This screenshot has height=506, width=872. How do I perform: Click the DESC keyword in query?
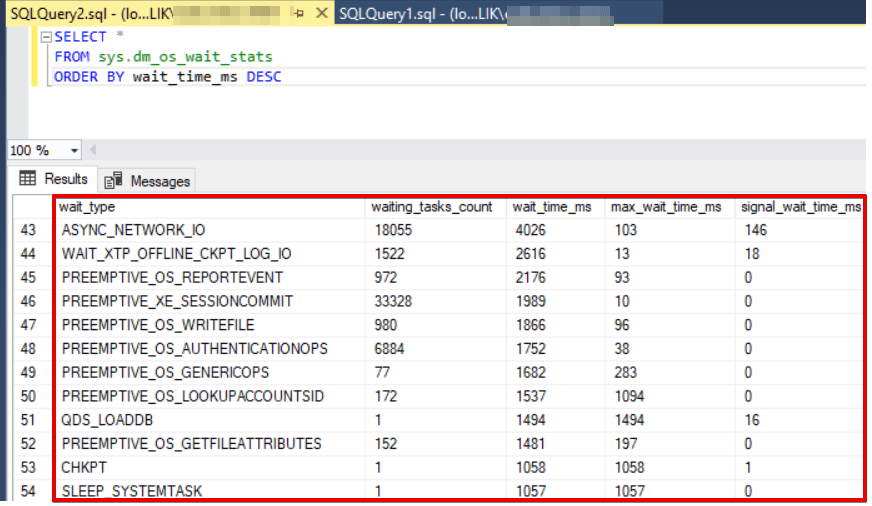tap(264, 77)
